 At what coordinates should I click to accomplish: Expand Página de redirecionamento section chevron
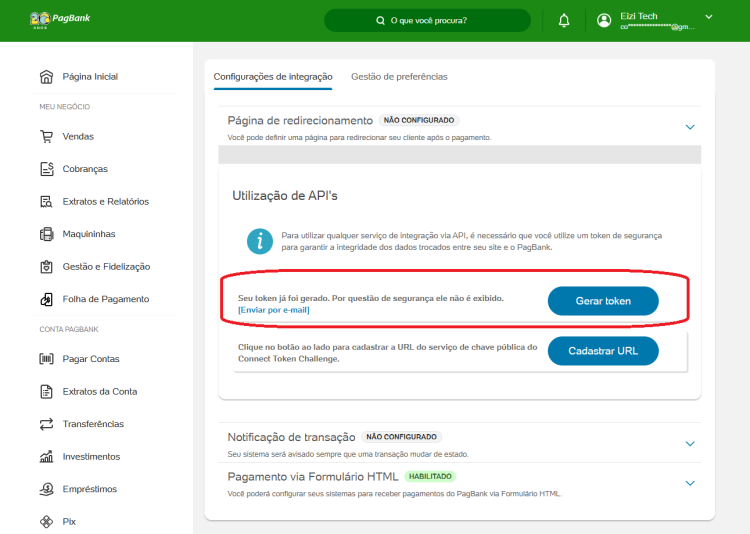pyautogui.click(x=690, y=127)
